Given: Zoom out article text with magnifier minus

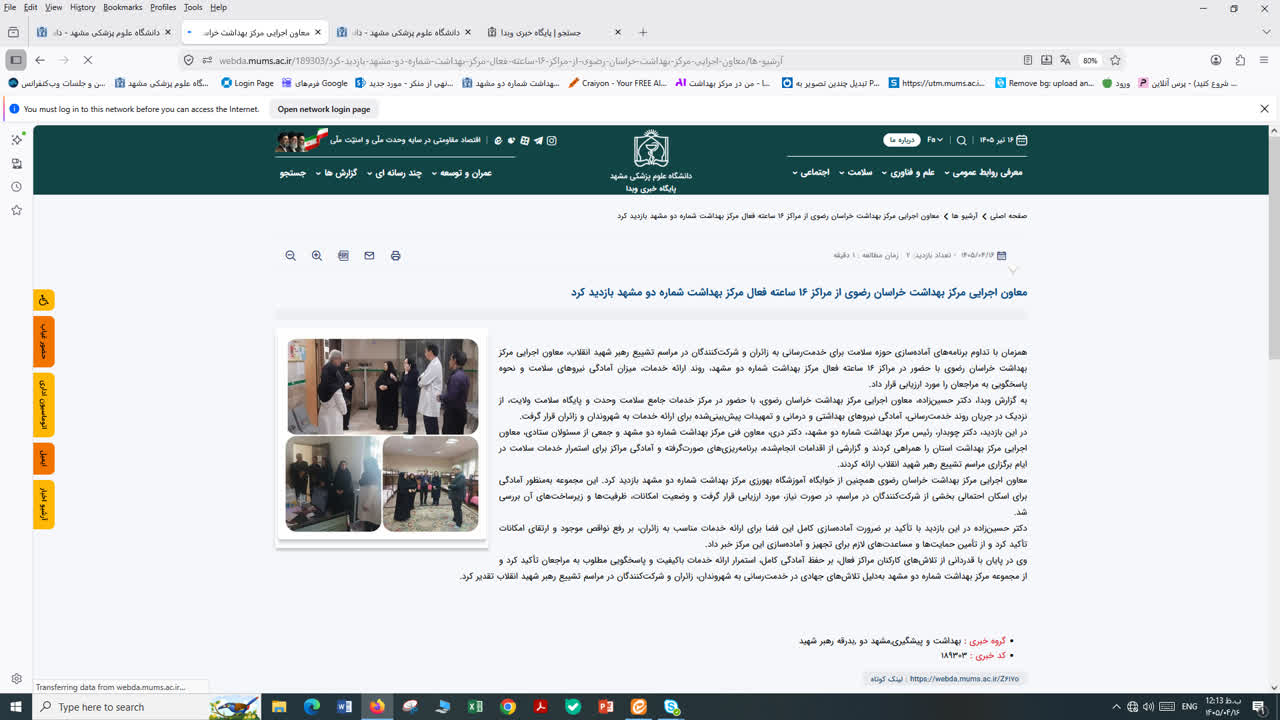Looking at the screenshot, I should point(291,256).
